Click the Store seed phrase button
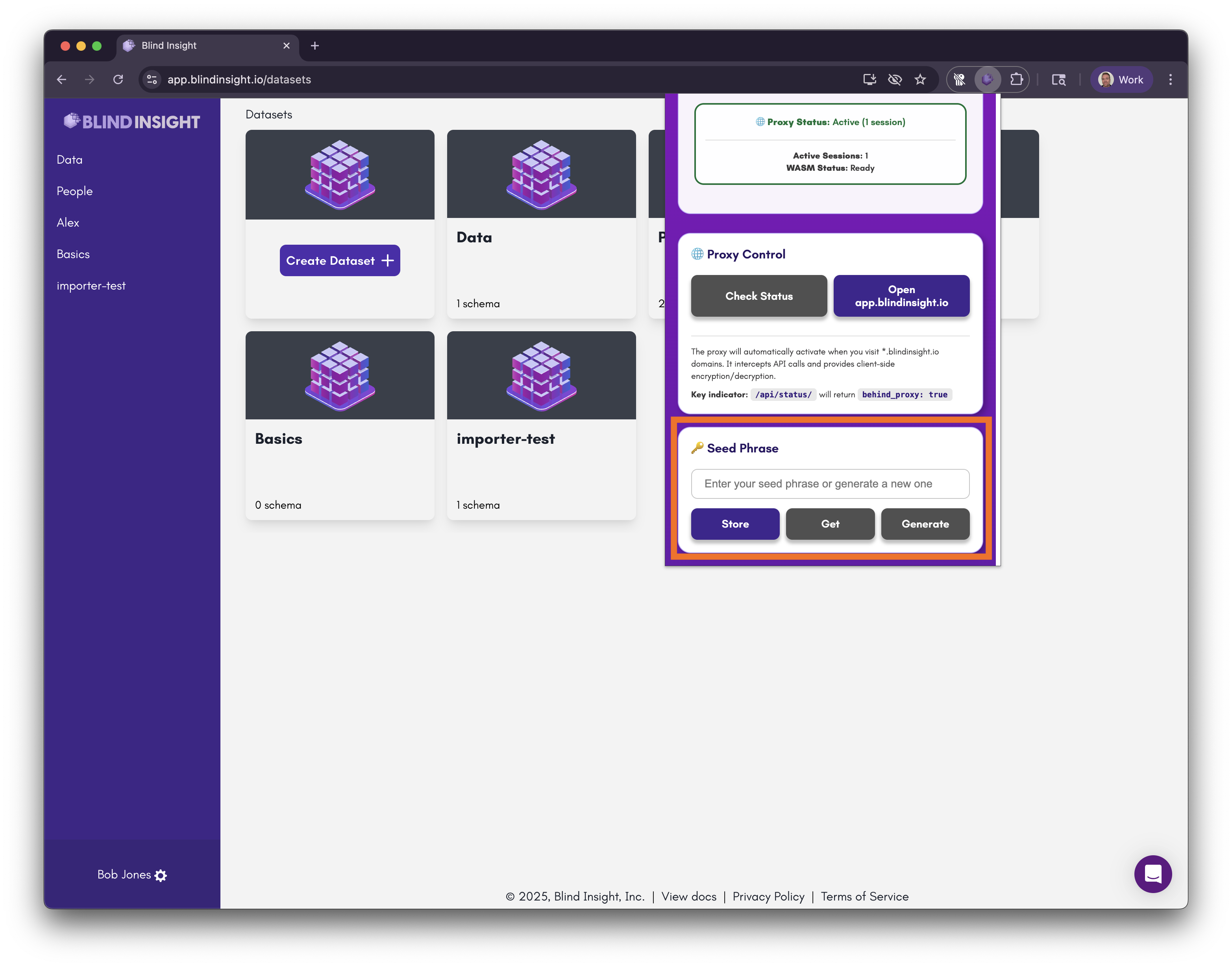The width and height of the screenshot is (1232, 967). (735, 524)
